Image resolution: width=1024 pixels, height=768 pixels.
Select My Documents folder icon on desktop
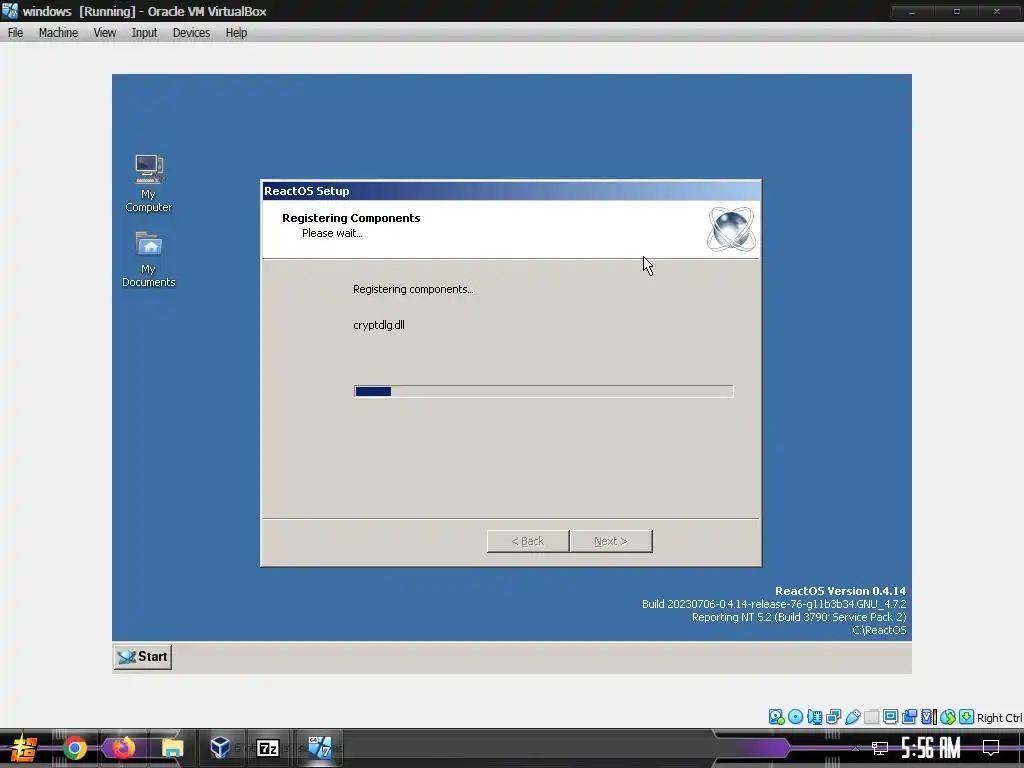pos(149,259)
